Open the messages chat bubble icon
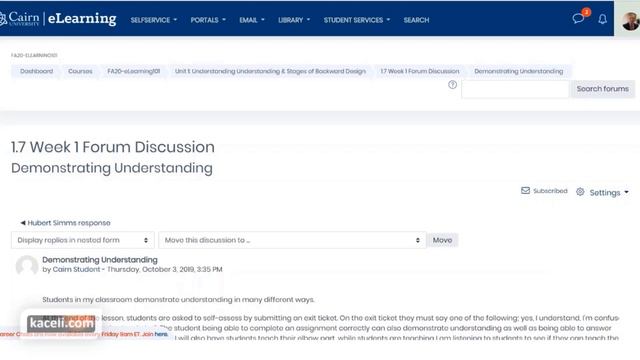The image size is (640, 360). pos(578,19)
